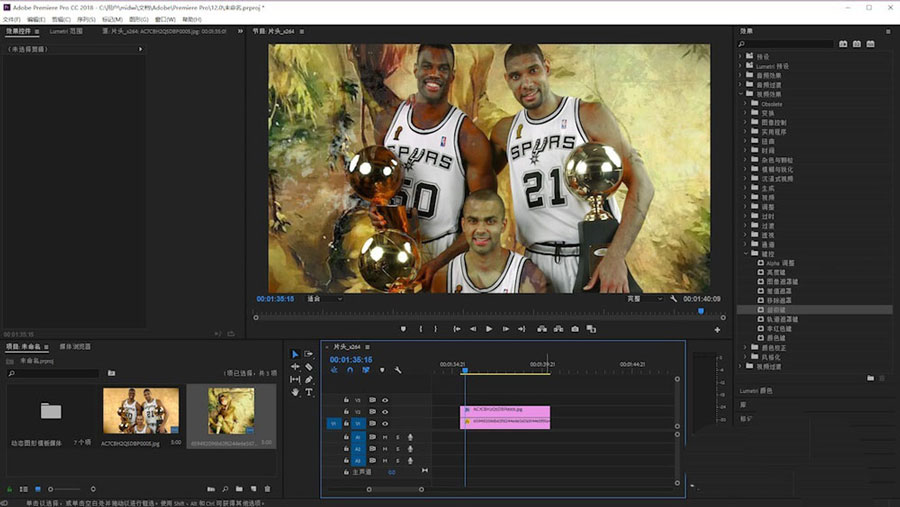The height and width of the screenshot is (507, 900).
Task: Switch to the 媒体浏览器 tab
Action: pyautogui.click(x=77, y=347)
